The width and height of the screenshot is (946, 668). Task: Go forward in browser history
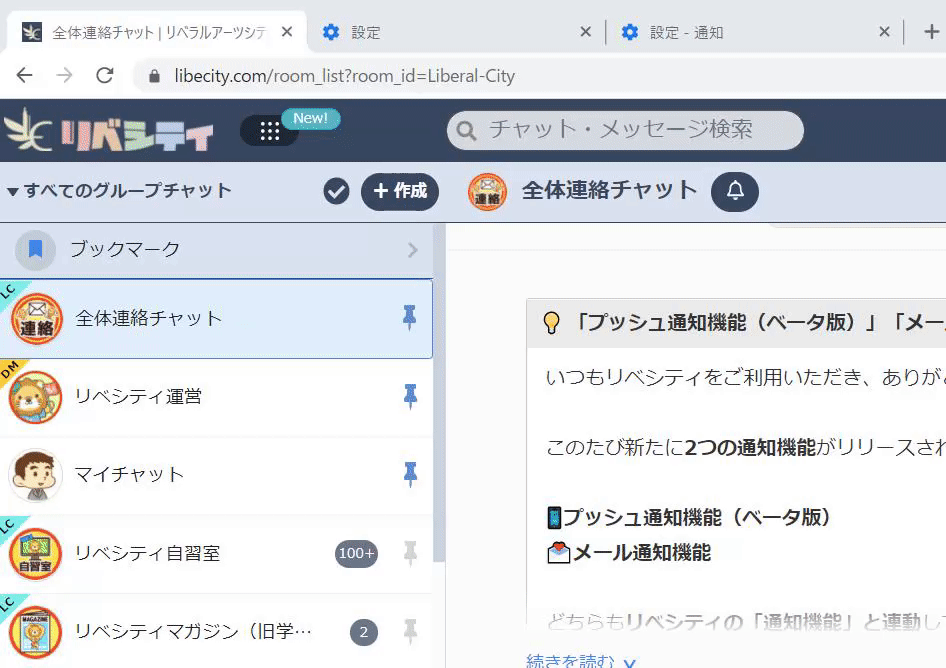[x=64, y=75]
